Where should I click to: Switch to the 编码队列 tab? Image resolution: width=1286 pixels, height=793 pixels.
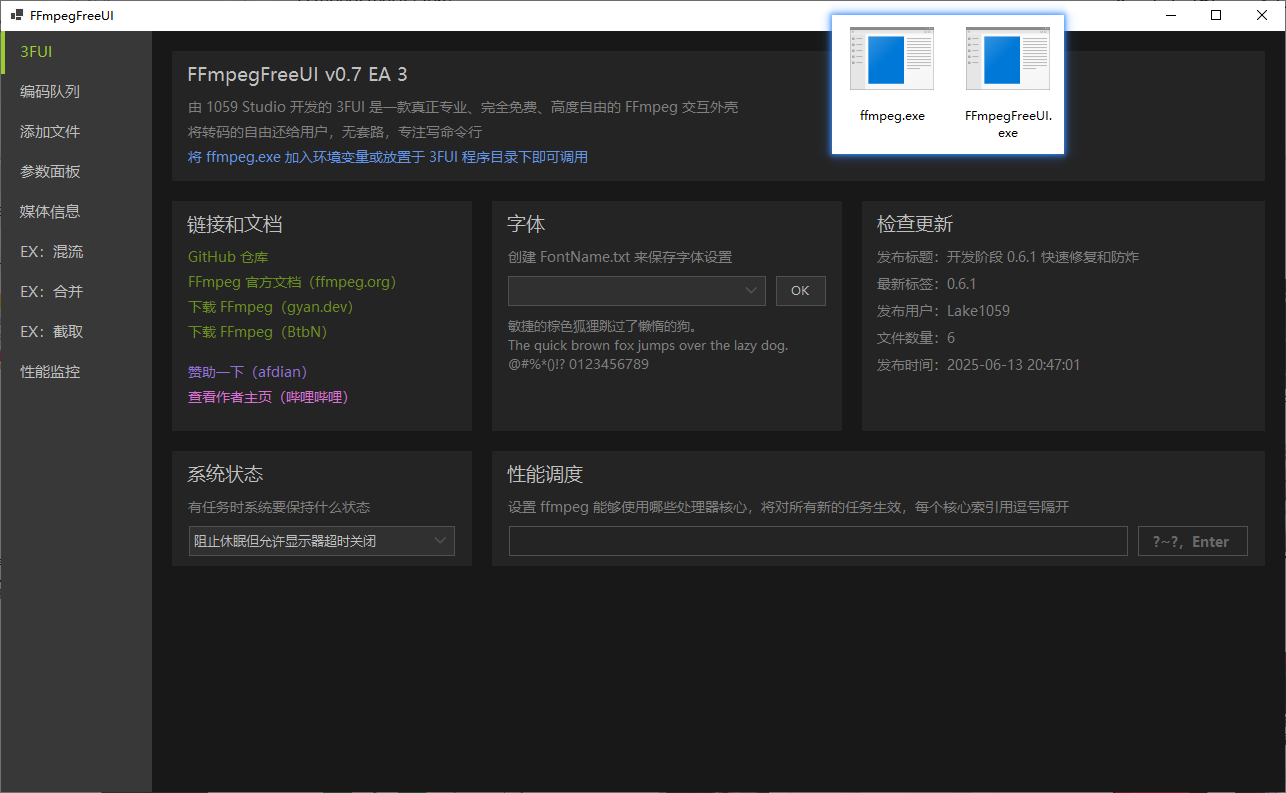tap(76, 92)
